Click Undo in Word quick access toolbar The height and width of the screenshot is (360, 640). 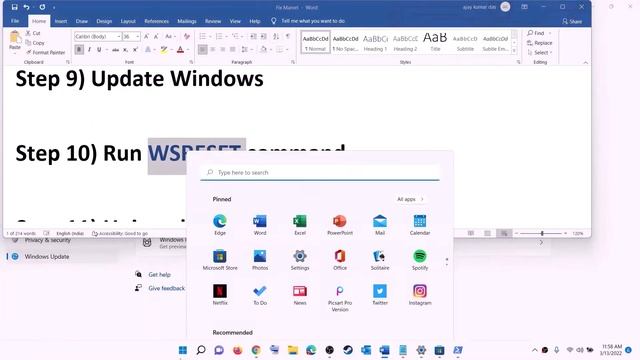click(26, 7)
